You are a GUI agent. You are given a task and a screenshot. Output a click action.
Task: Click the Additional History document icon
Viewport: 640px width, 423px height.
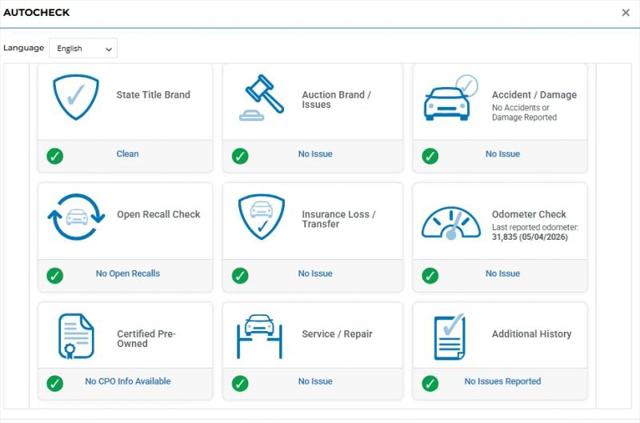click(449, 336)
